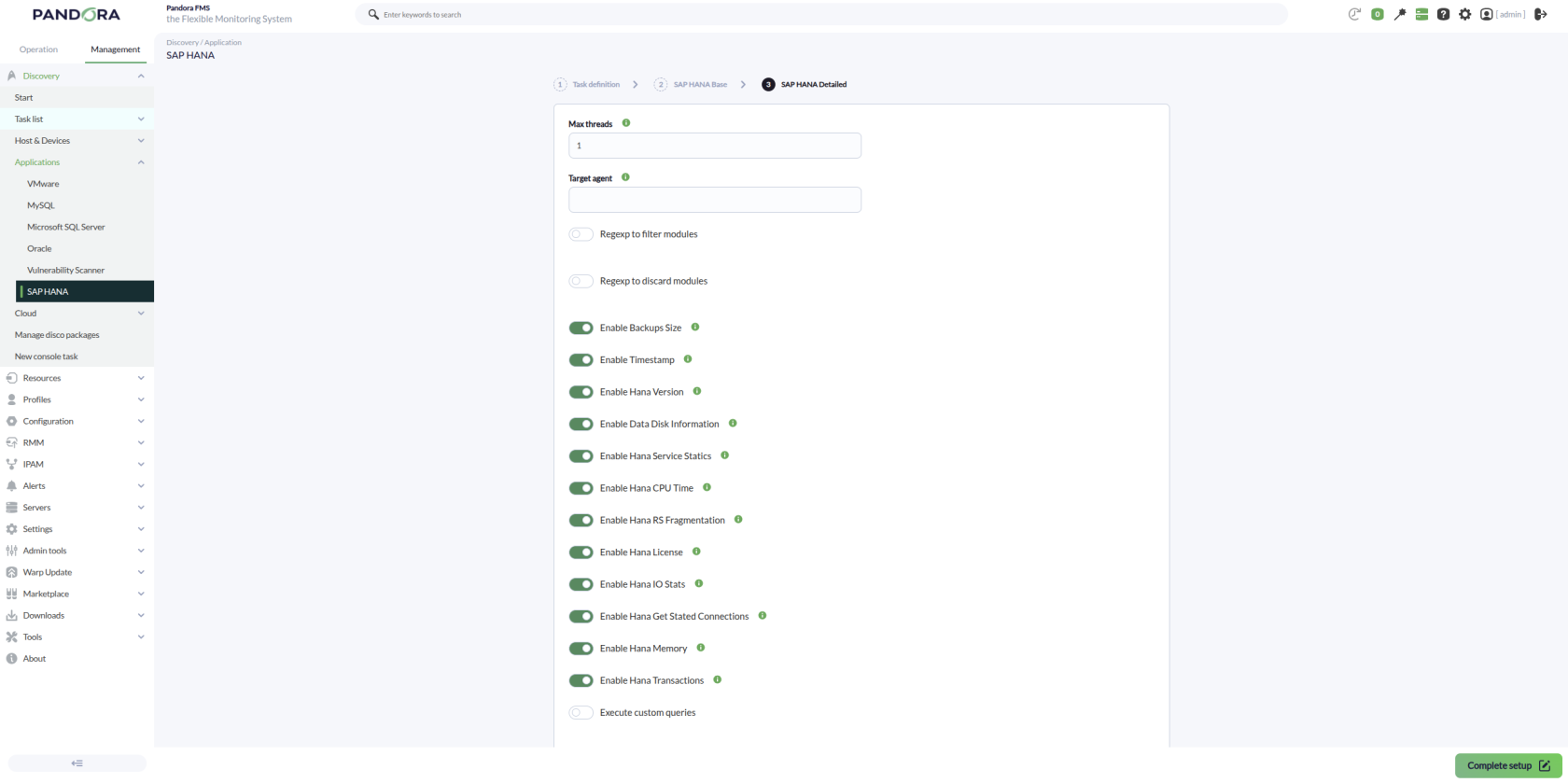Collapse the Discovery menu section
The height and width of the screenshot is (783, 1568).
click(x=141, y=76)
